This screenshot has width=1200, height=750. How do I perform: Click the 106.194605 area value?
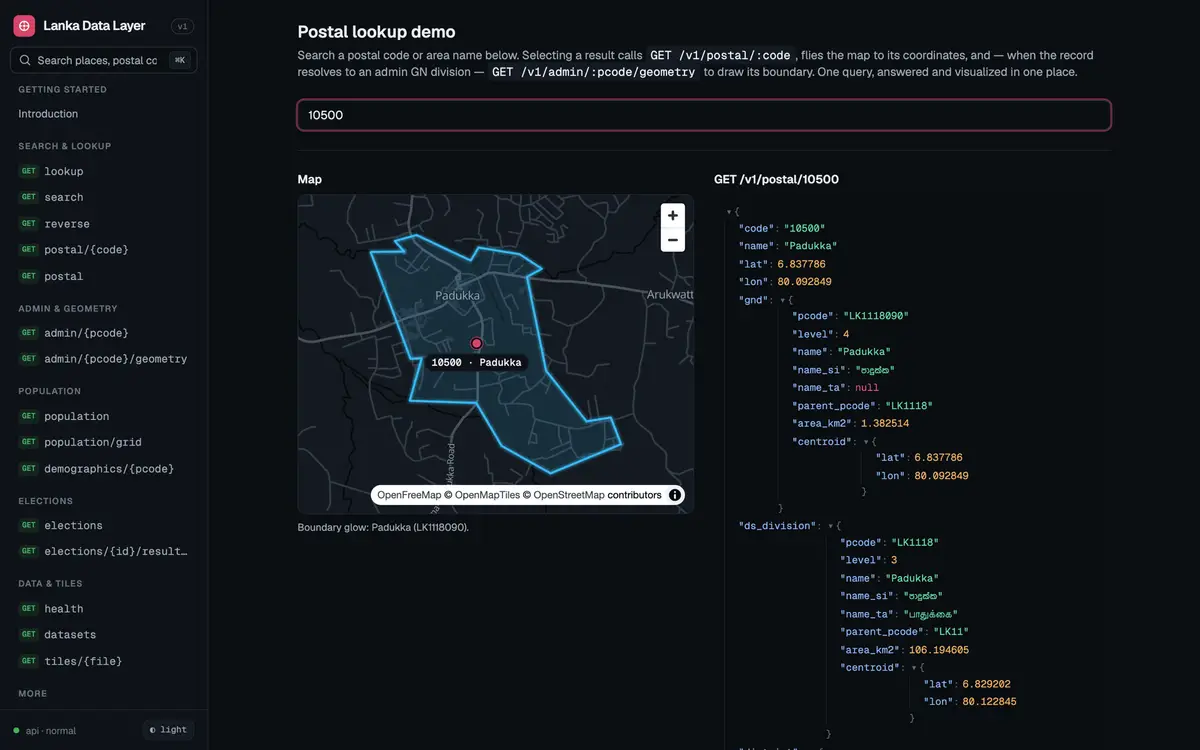pyautogui.click(x=939, y=650)
